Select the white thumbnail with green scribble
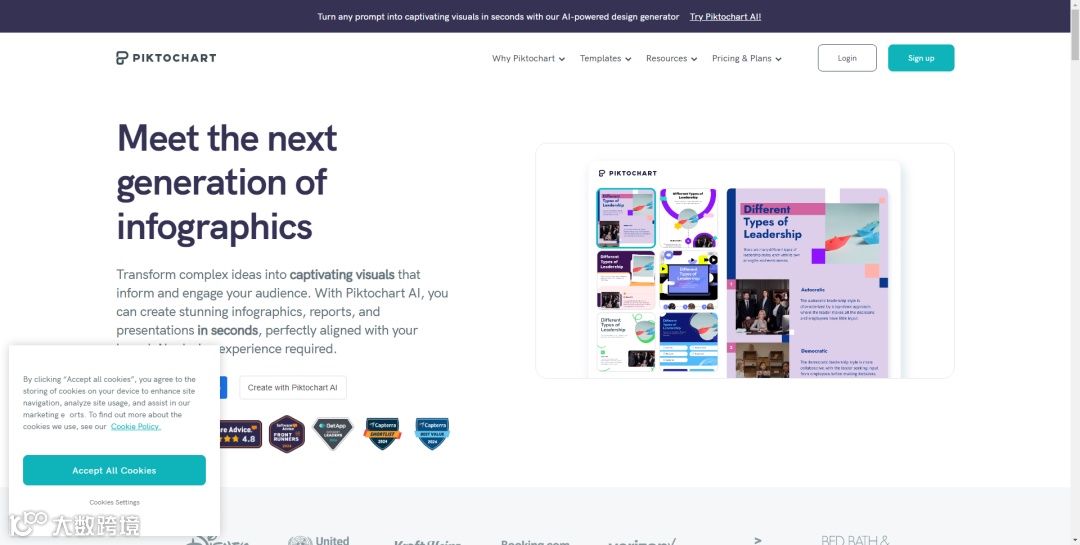 click(x=626, y=342)
